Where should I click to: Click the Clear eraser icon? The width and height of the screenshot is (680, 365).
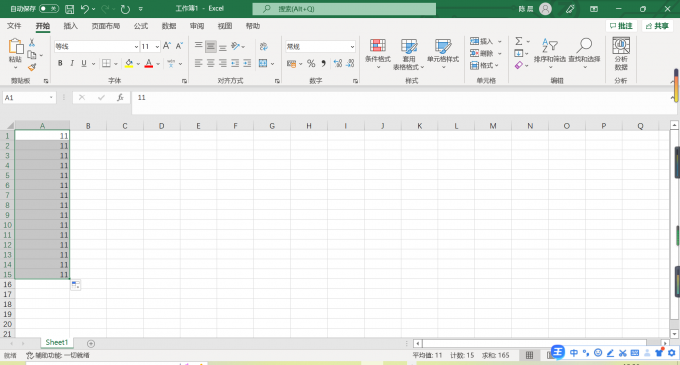click(x=519, y=65)
